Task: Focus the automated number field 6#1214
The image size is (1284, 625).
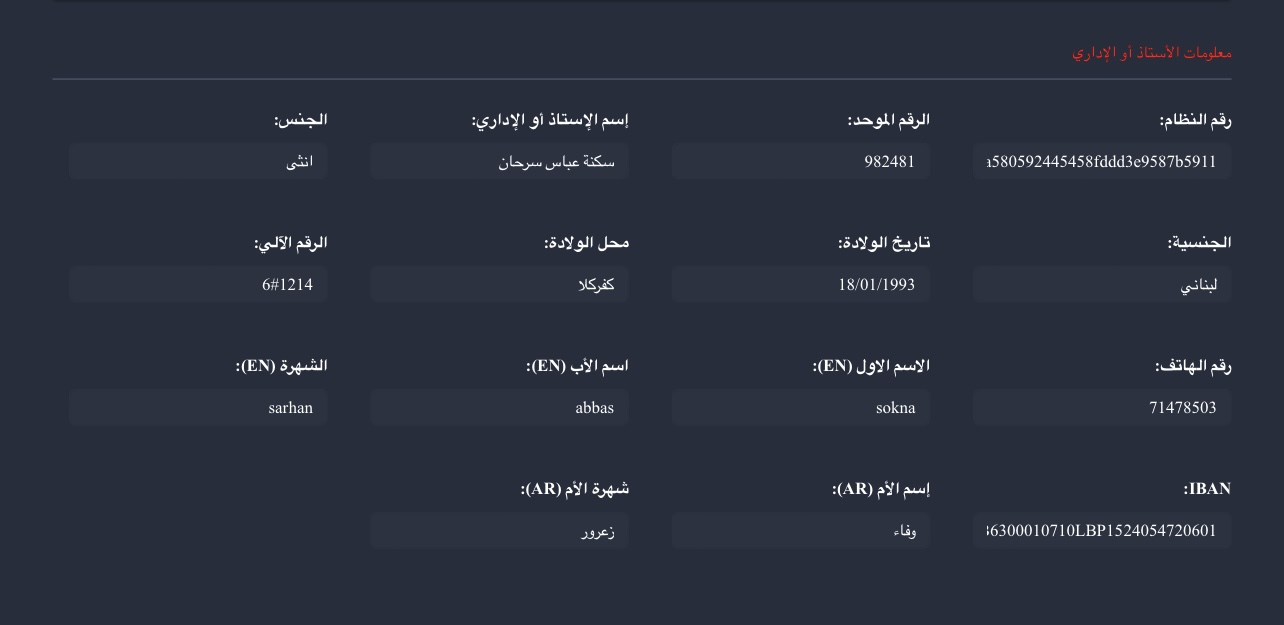Action: pyautogui.click(x=198, y=285)
